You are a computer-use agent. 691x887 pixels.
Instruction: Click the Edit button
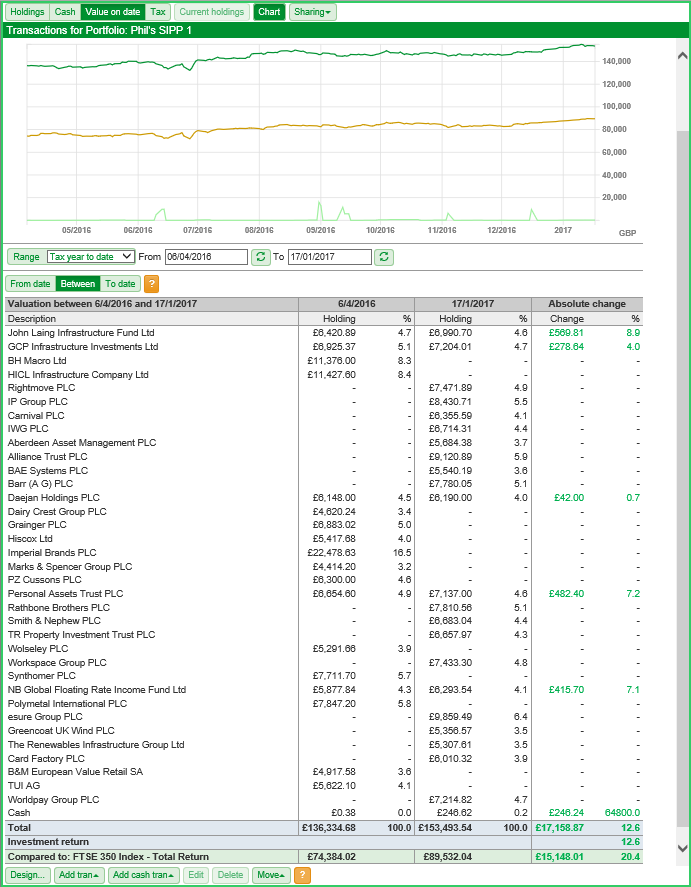[x=196, y=875]
